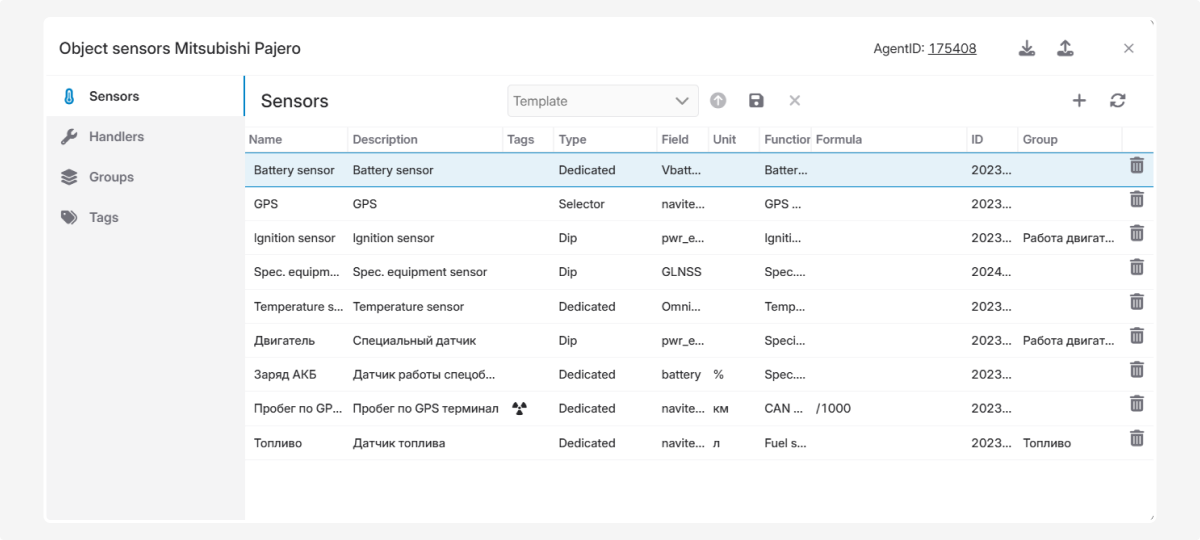Open the Groups tab in sidebar
The height and width of the screenshot is (540, 1200).
click(x=111, y=177)
